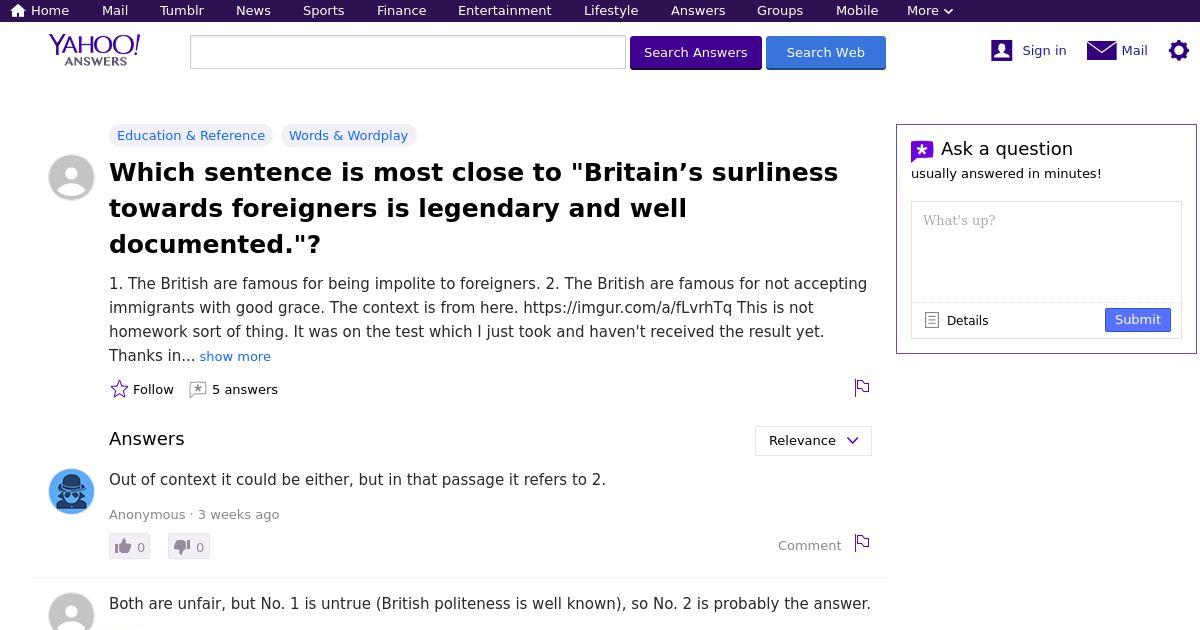Toggle Follow star on the question
The height and width of the screenshot is (630, 1200).
(119, 389)
